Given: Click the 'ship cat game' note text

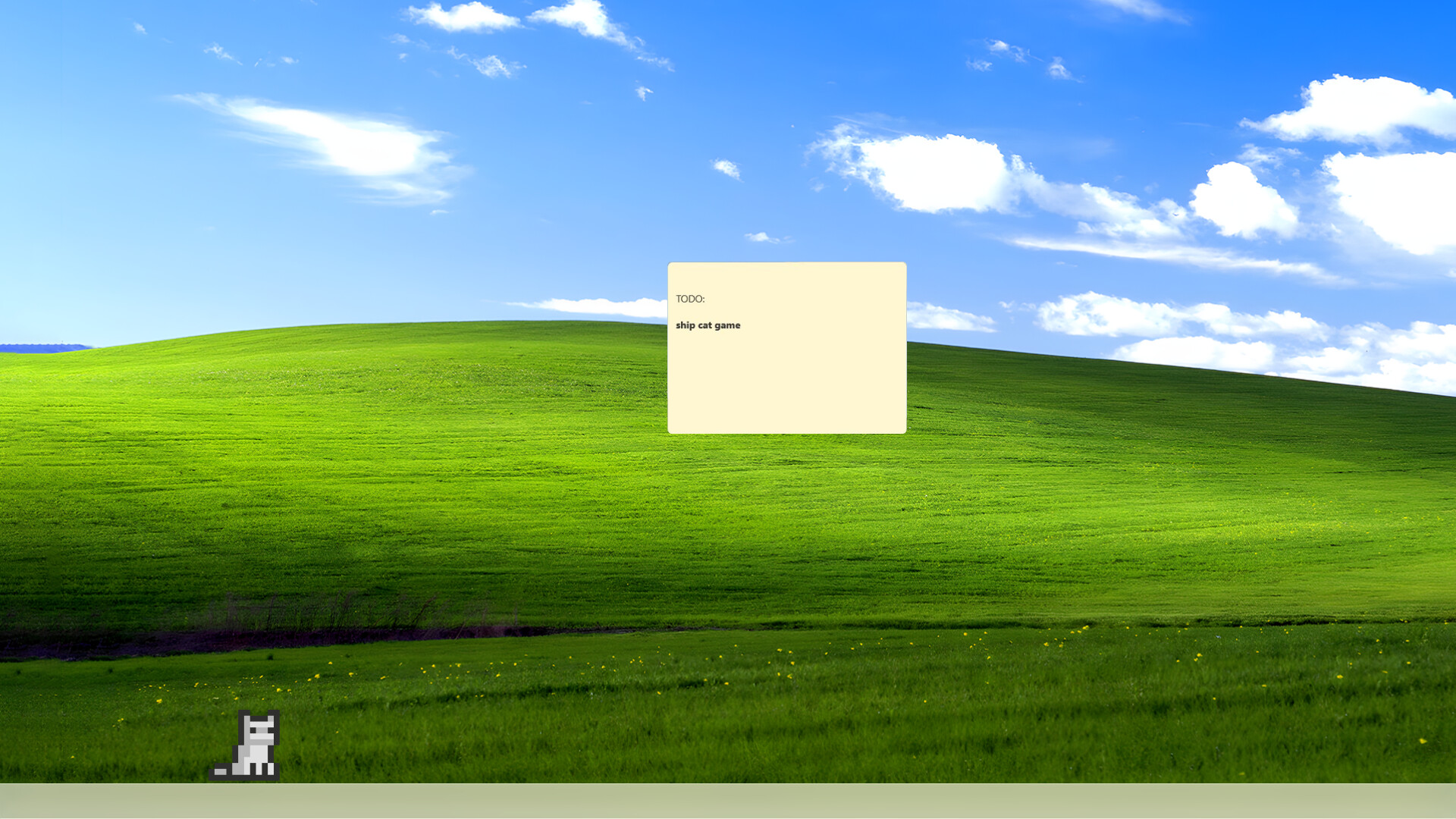Looking at the screenshot, I should click(x=708, y=325).
